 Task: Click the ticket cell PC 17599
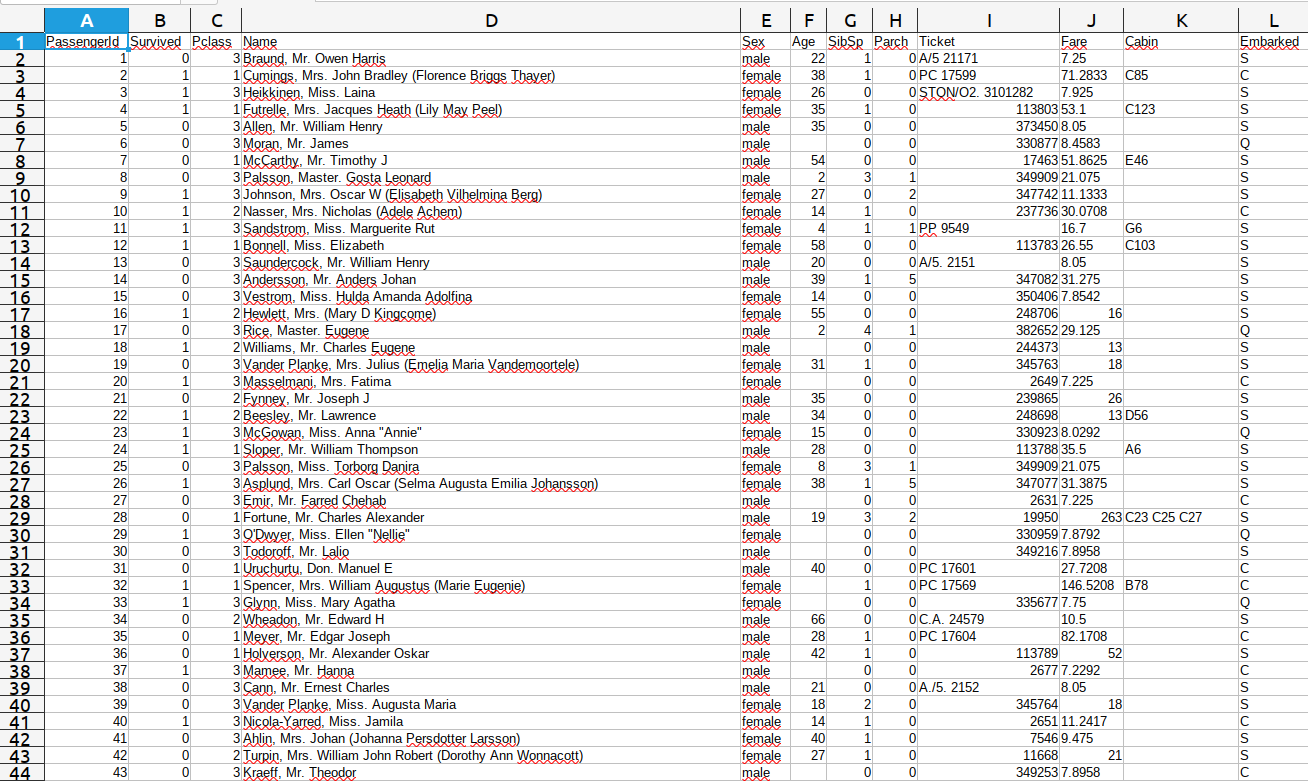(988, 76)
